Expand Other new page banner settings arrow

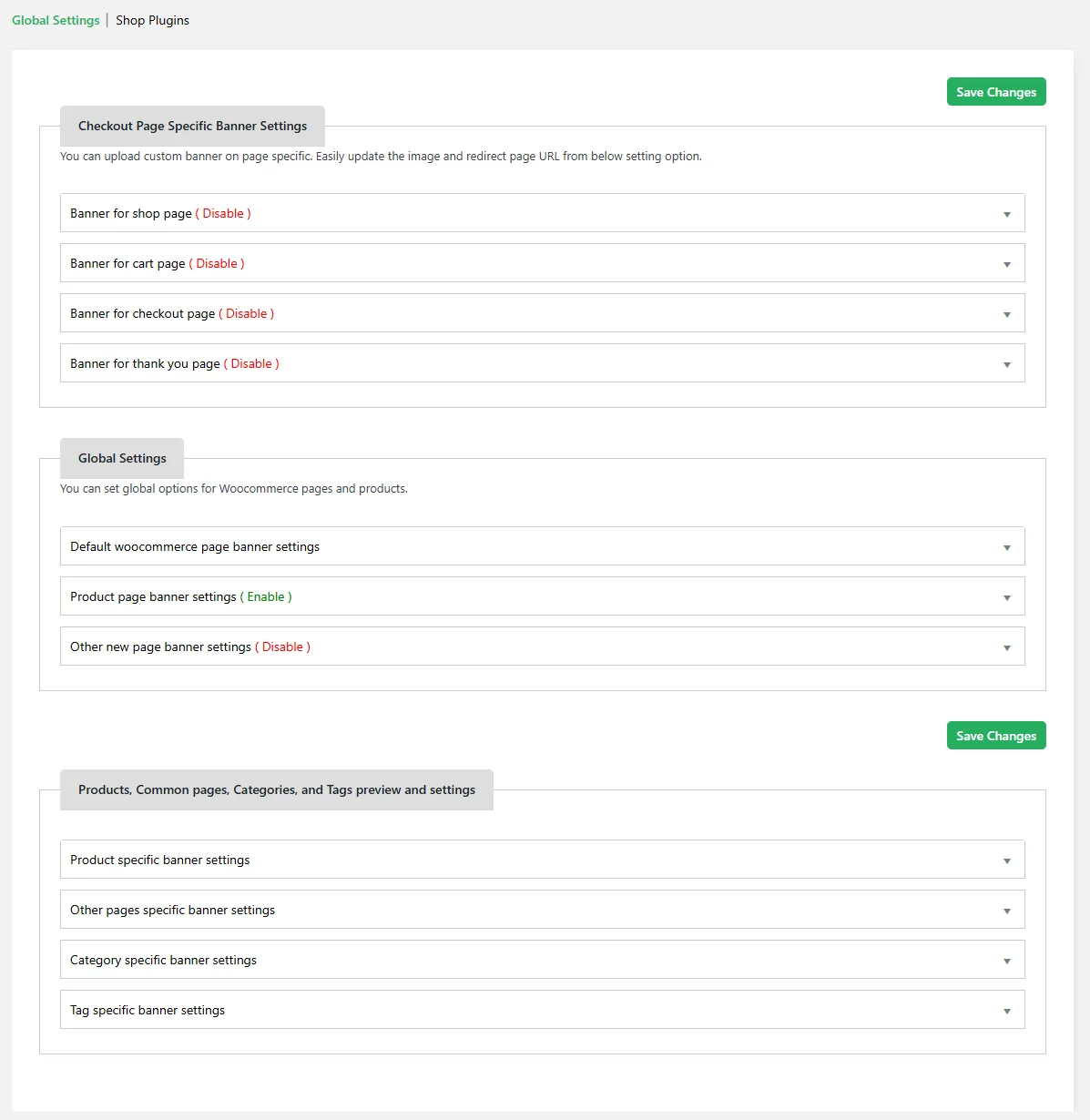1007,647
